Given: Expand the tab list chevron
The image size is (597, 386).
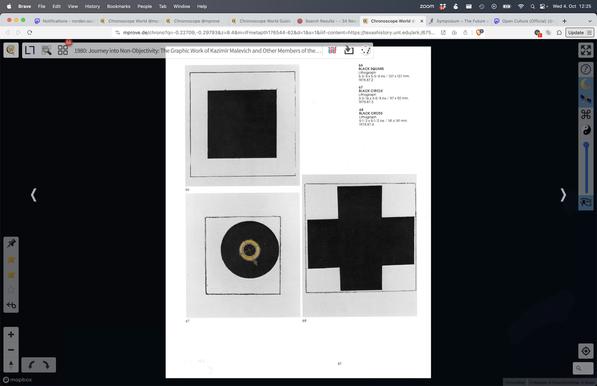Looking at the screenshot, I should click(x=590, y=21).
